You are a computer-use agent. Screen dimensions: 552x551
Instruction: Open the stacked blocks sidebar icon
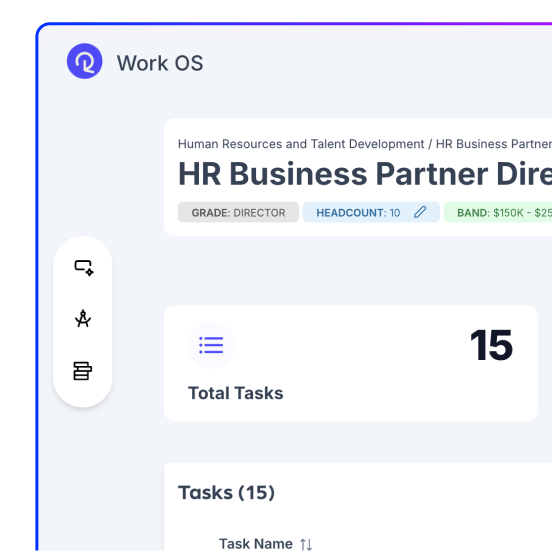click(x=83, y=371)
